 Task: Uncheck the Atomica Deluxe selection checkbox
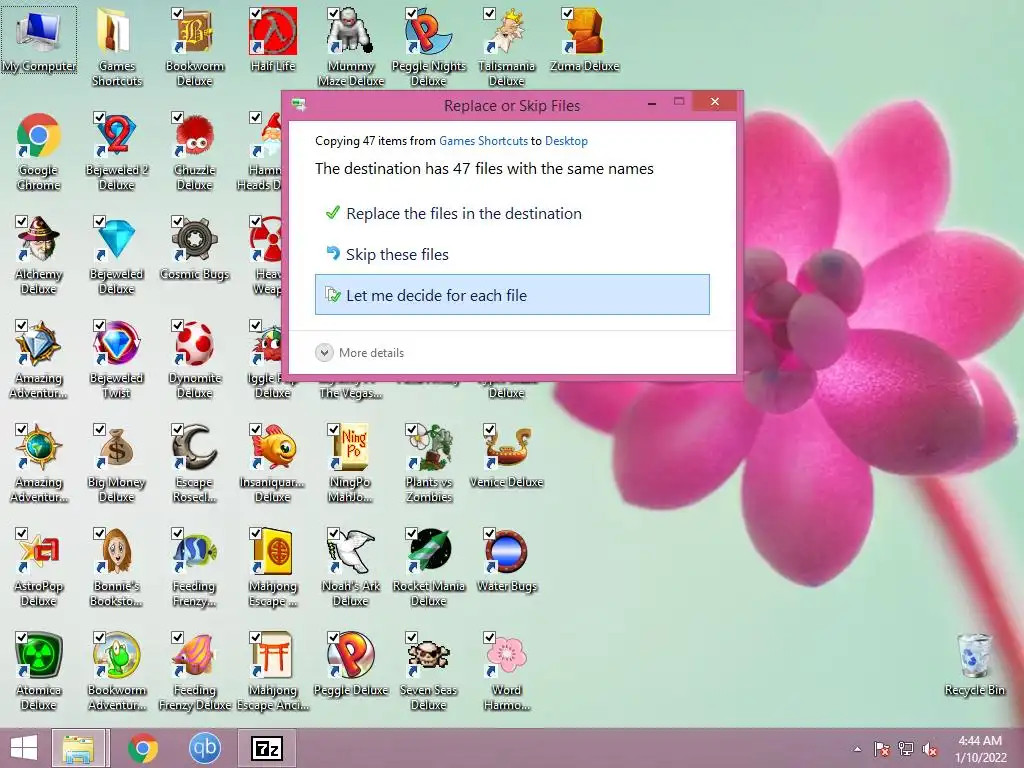tap(22, 637)
